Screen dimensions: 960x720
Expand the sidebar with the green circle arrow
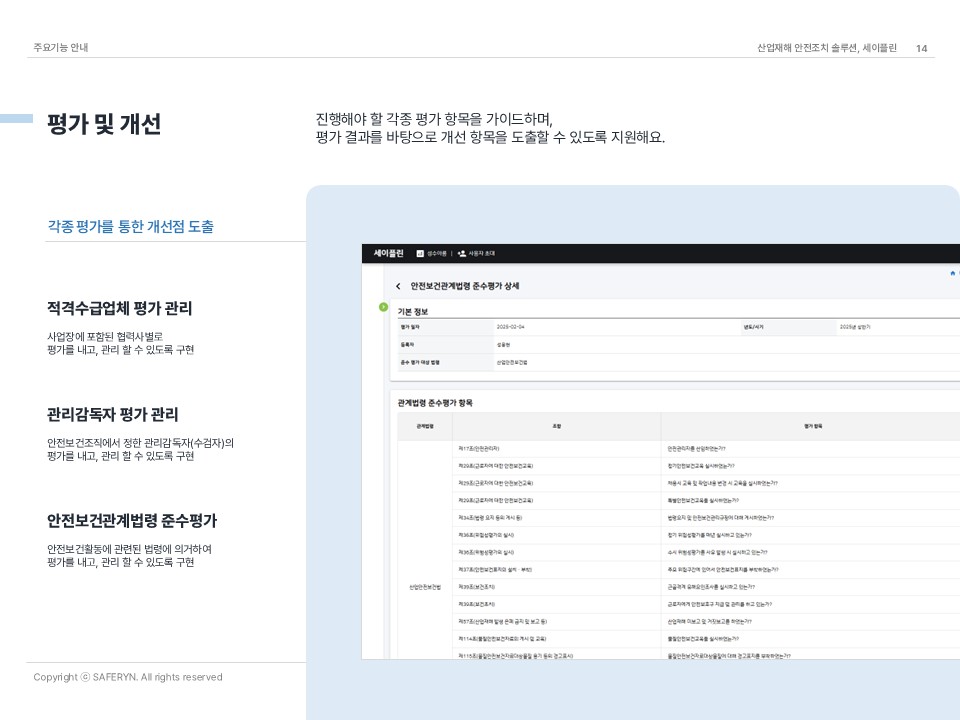(x=383, y=307)
